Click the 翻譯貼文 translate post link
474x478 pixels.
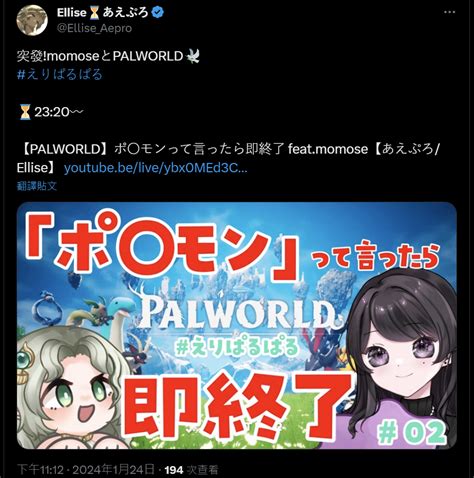37,186
